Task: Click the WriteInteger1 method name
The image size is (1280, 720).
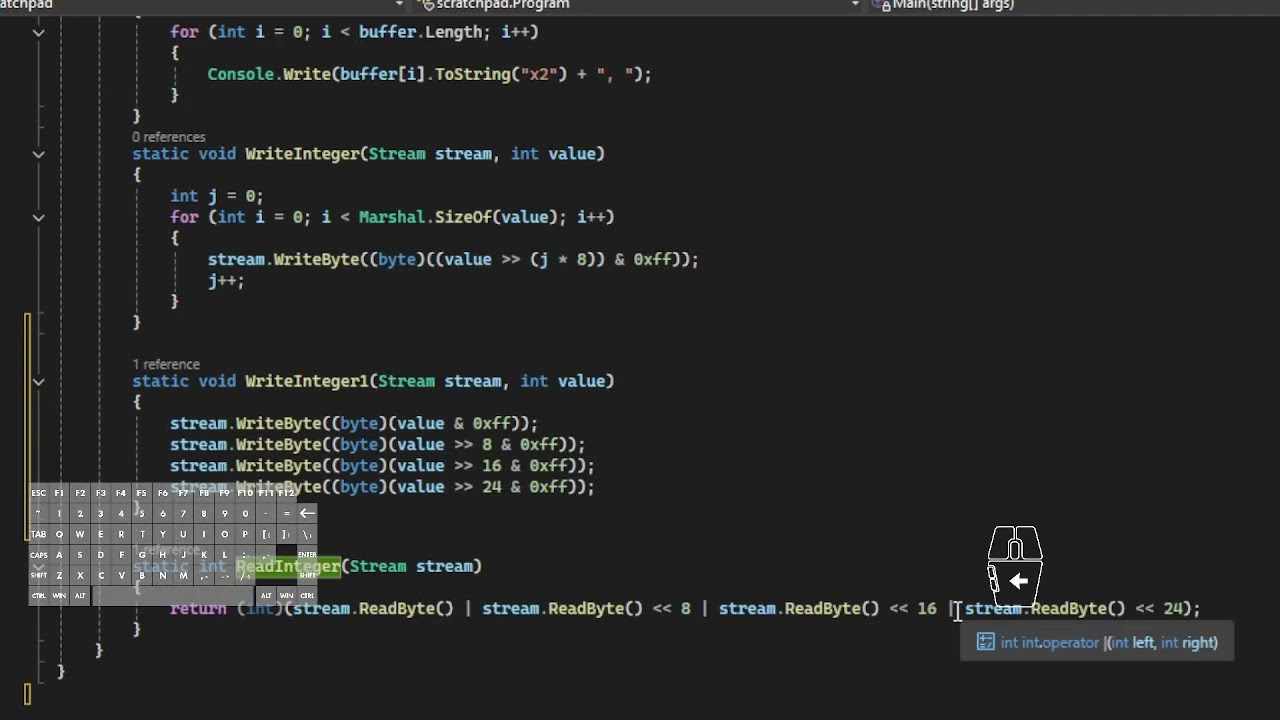Action: (x=306, y=381)
